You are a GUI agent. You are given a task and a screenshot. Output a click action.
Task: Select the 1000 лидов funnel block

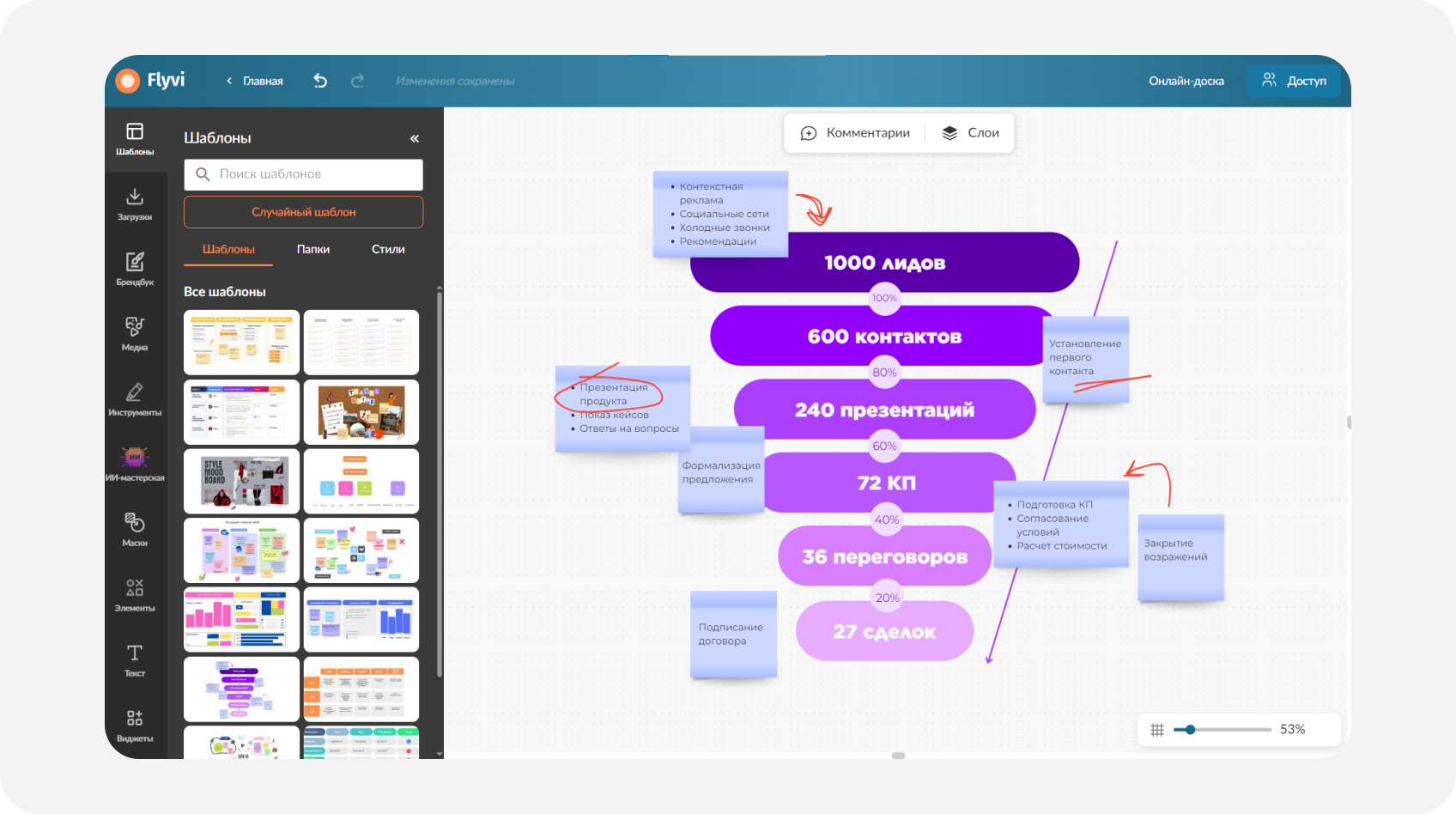tap(884, 263)
